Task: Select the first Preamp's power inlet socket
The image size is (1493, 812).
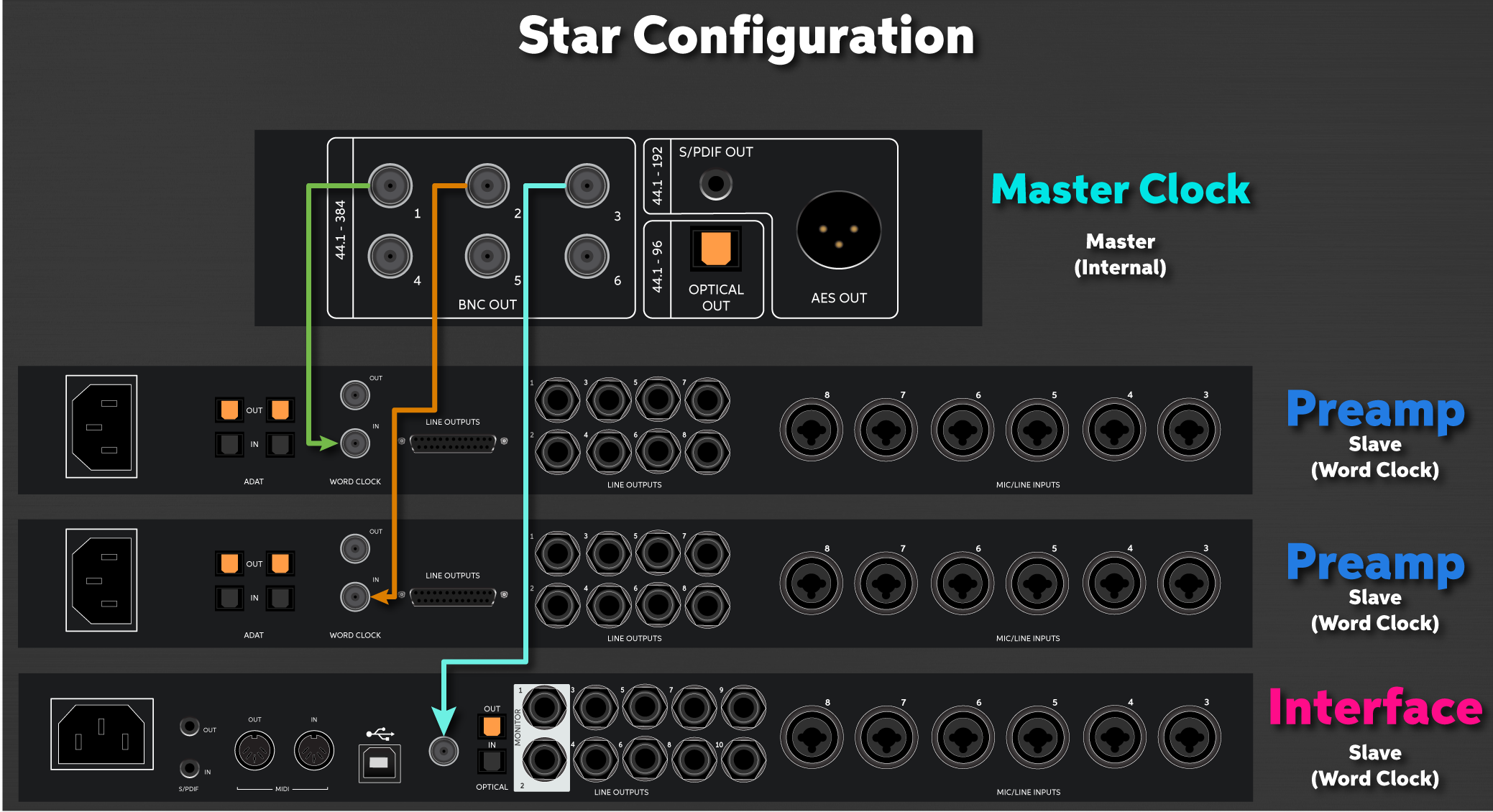Action: coord(101,427)
